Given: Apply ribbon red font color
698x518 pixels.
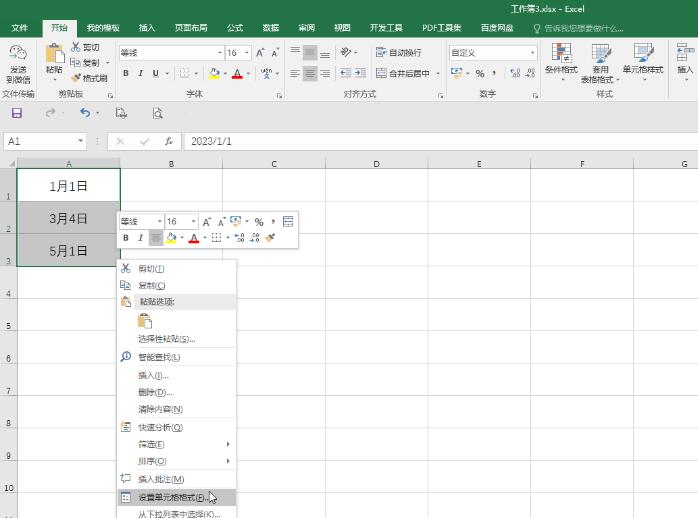Looking at the screenshot, I should pos(237,73).
